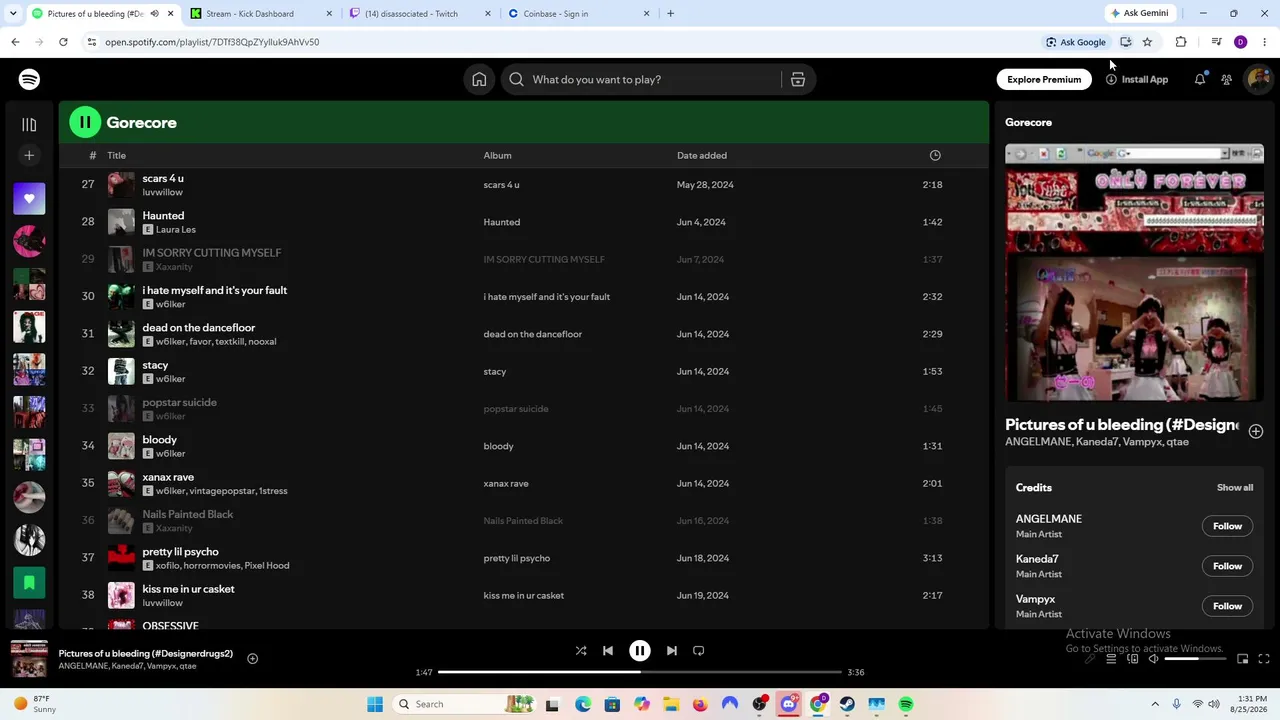
Task: Open Discord from the taskbar
Action: tap(789, 704)
